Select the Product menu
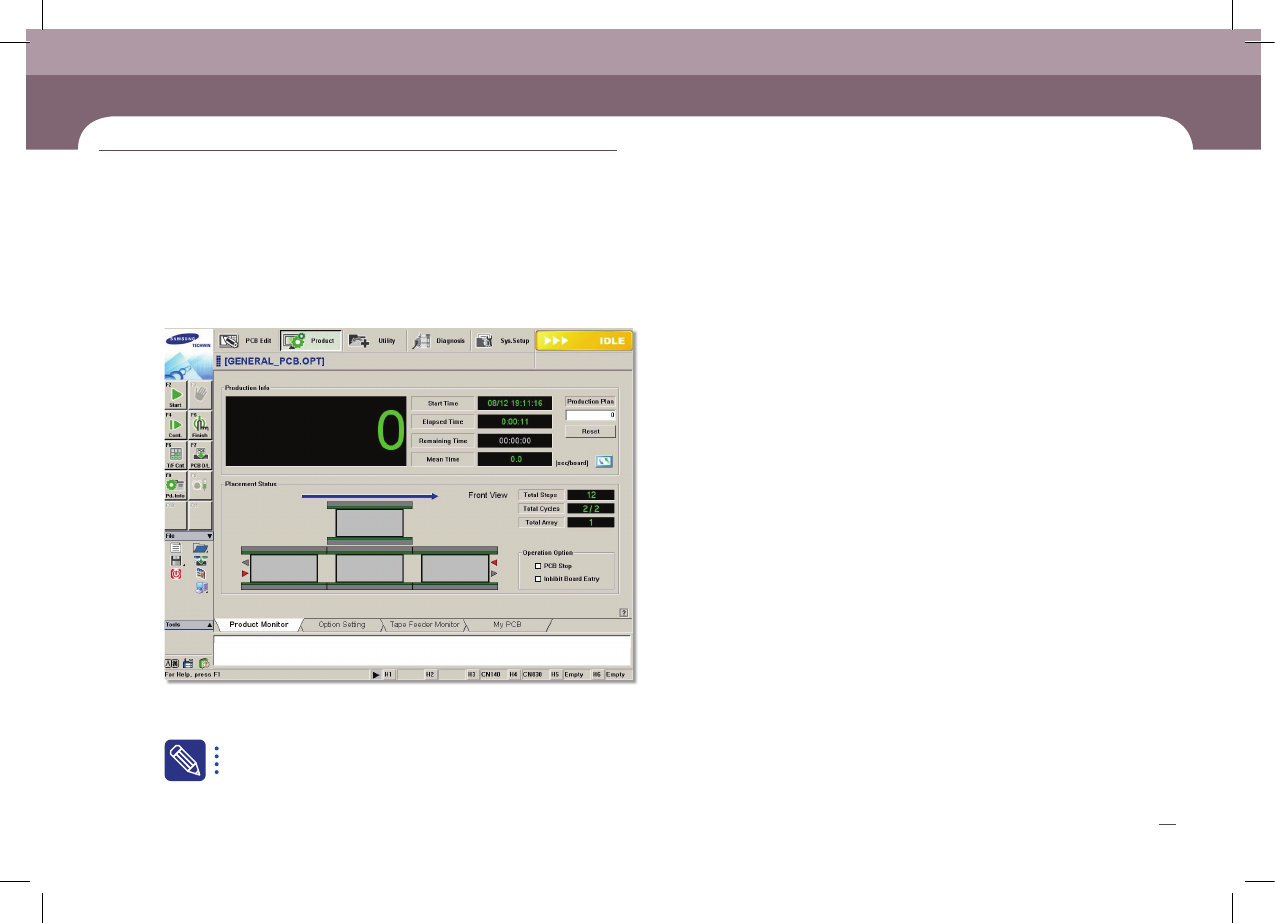Screen dimensions: 1275x923 311,341
